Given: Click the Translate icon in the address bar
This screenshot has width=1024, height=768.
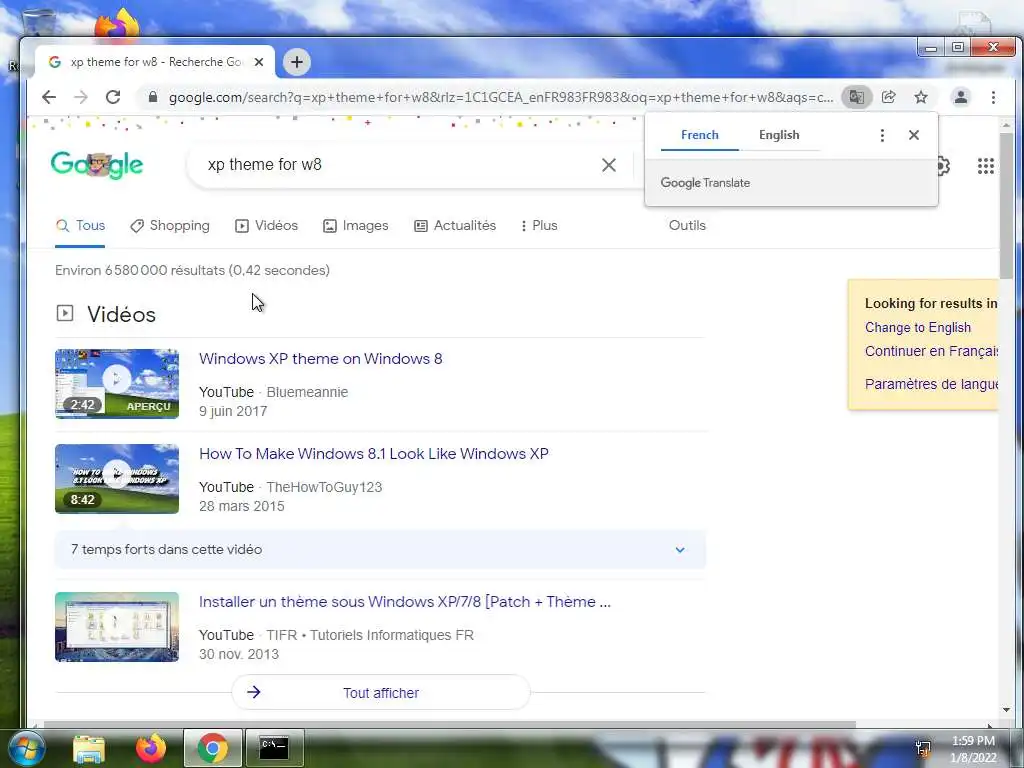Looking at the screenshot, I should pos(856,97).
